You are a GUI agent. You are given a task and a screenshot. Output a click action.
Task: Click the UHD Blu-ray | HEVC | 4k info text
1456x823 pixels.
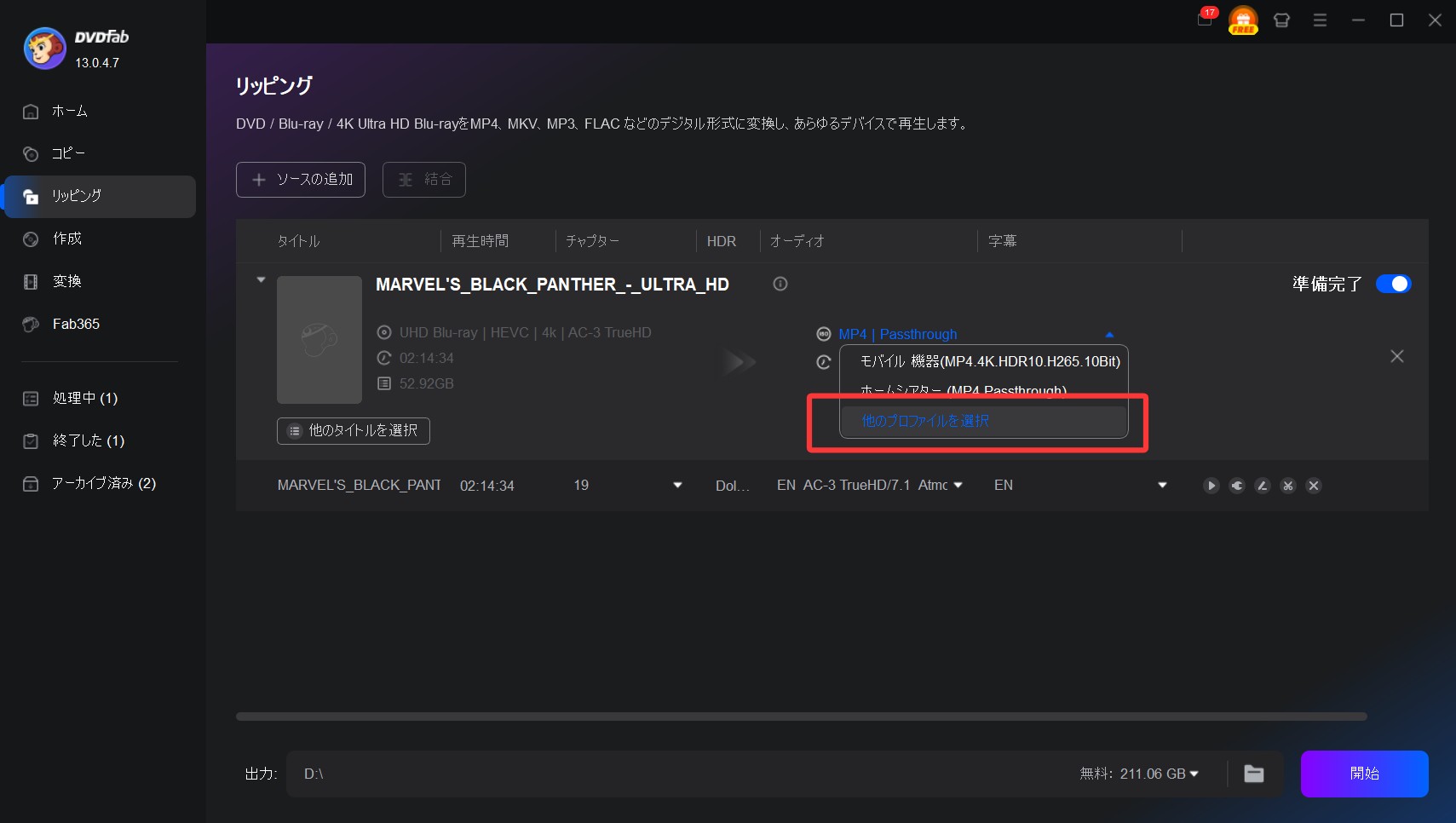point(526,333)
